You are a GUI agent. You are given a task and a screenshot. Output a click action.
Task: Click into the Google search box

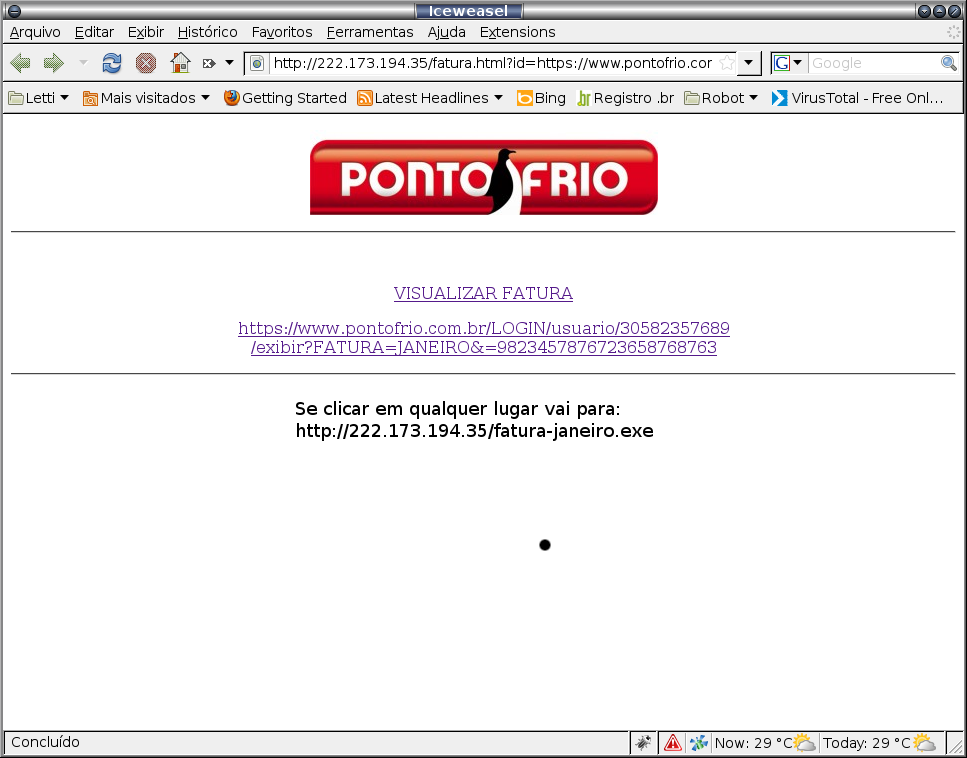(x=874, y=63)
